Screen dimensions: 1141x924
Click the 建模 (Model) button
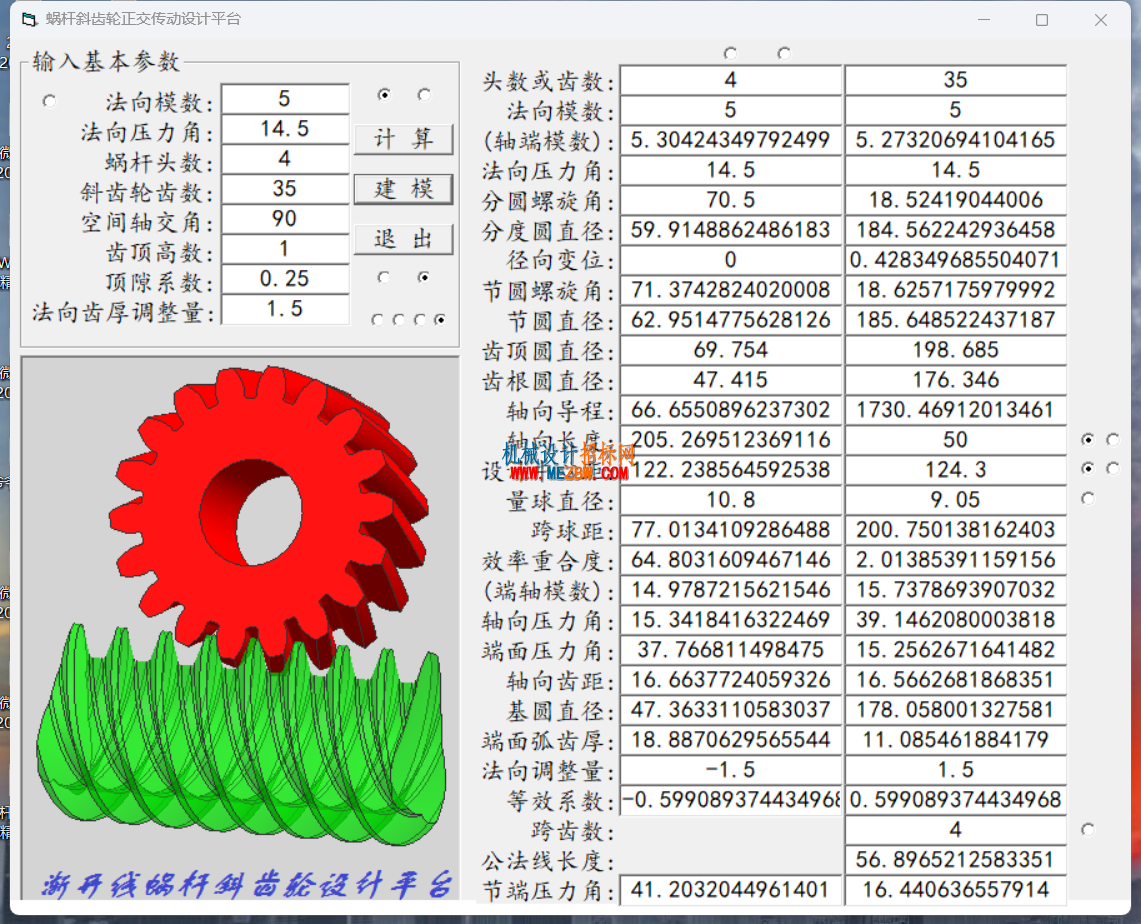click(x=404, y=189)
